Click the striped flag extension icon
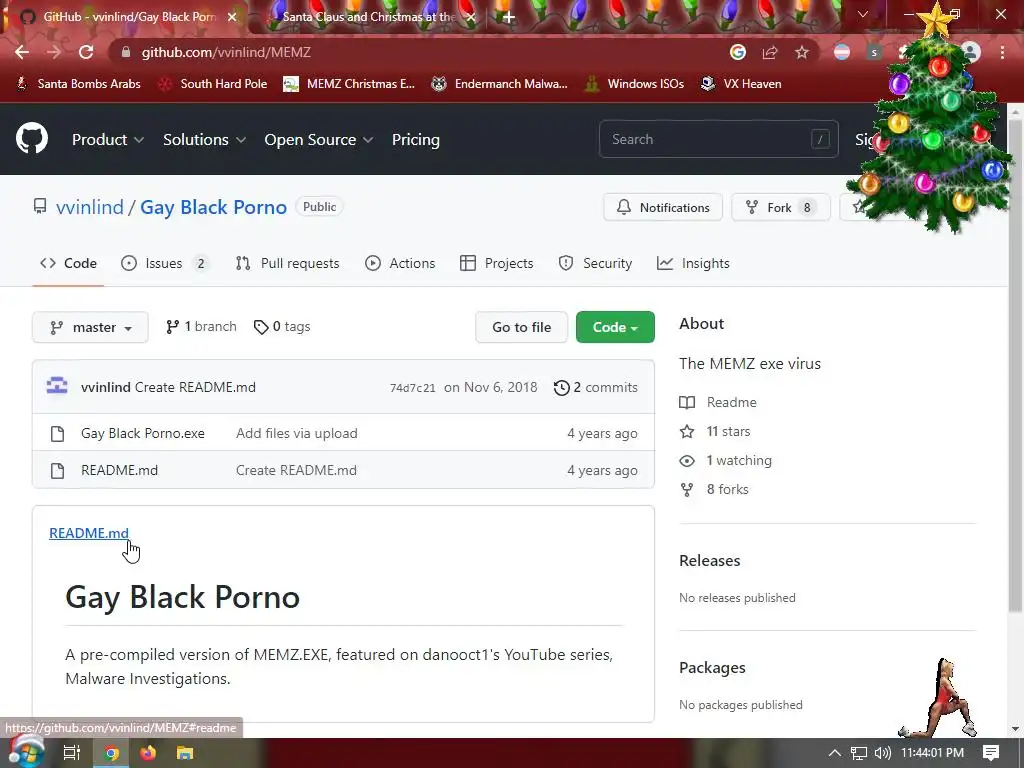The height and width of the screenshot is (768, 1024). point(842,52)
